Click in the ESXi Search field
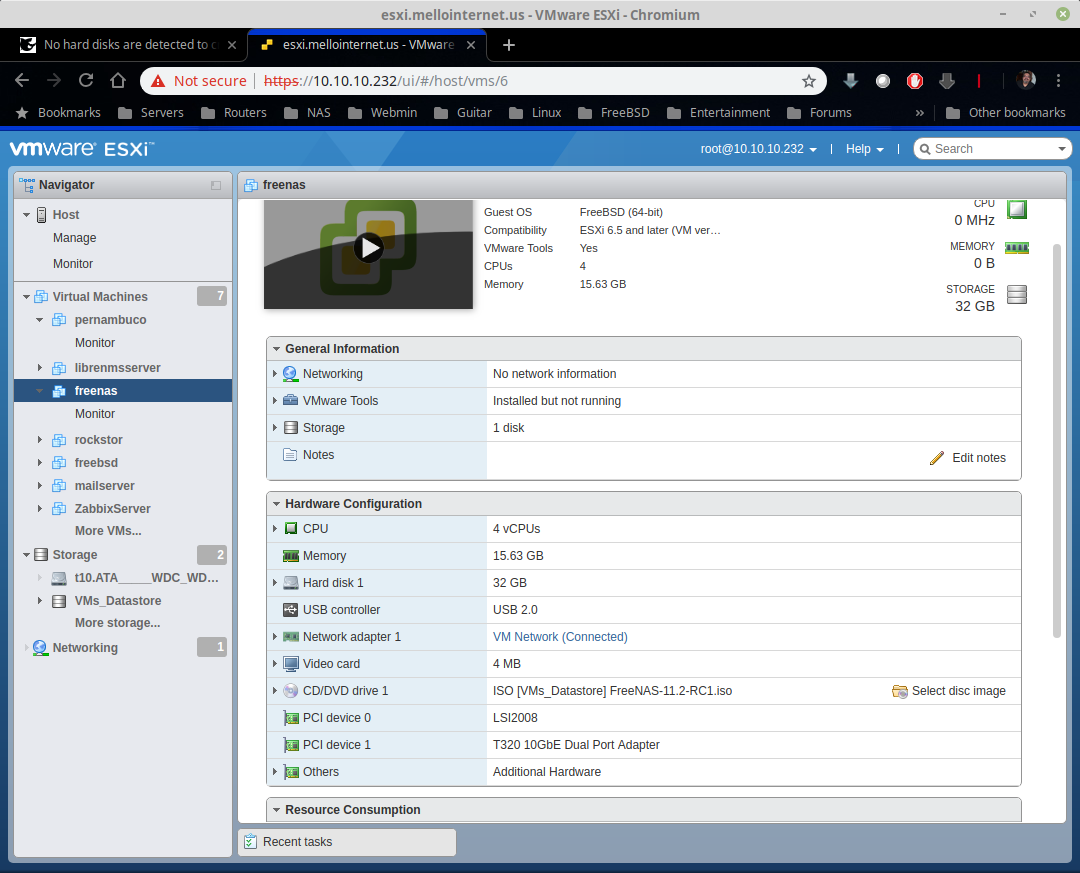The image size is (1080, 873). [992, 149]
